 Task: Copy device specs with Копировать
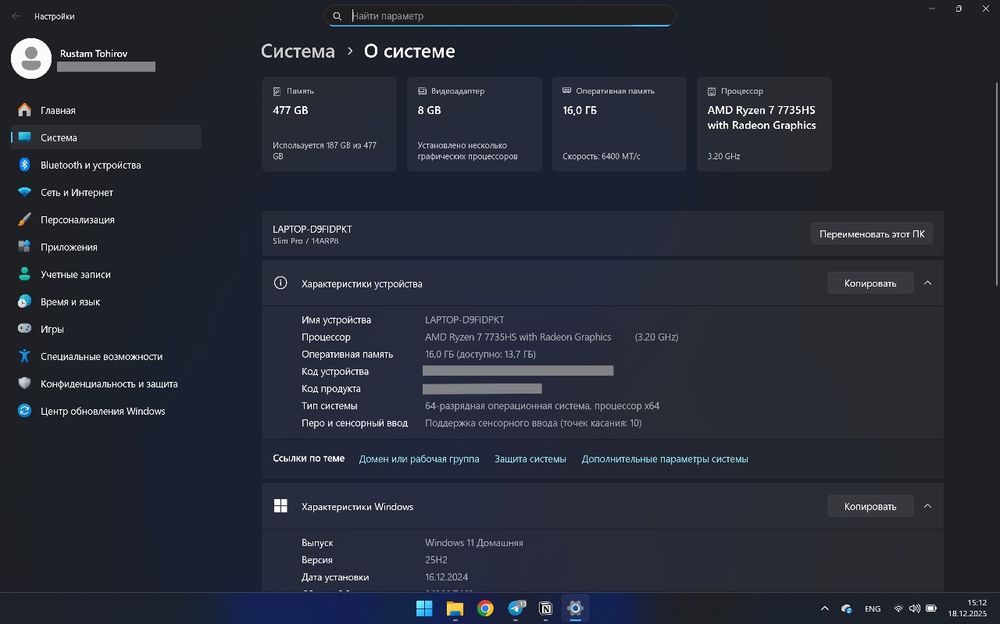click(870, 283)
